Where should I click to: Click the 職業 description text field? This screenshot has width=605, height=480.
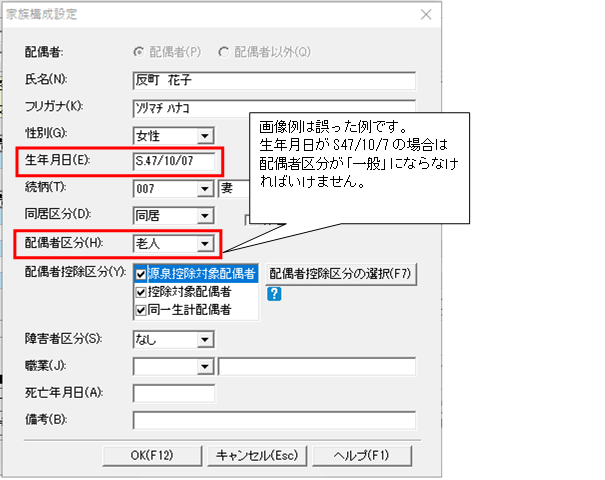tap(317, 367)
